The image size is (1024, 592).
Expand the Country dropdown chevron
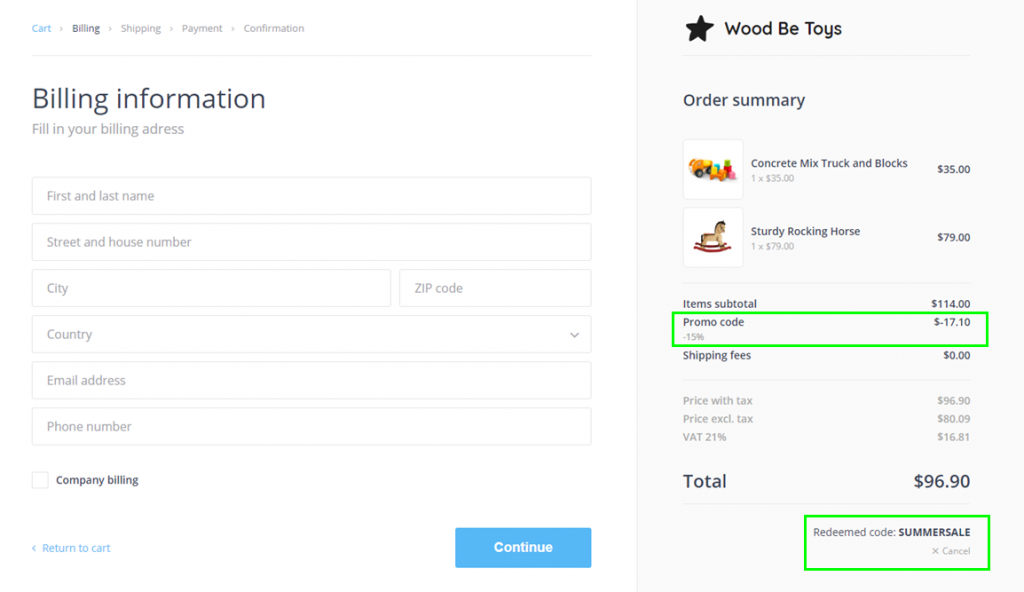tap(574, 335)
